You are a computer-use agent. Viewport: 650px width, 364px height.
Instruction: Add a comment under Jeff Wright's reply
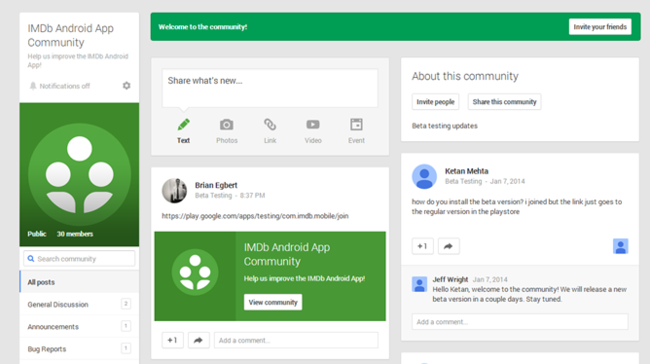click(x=520, y=322)
